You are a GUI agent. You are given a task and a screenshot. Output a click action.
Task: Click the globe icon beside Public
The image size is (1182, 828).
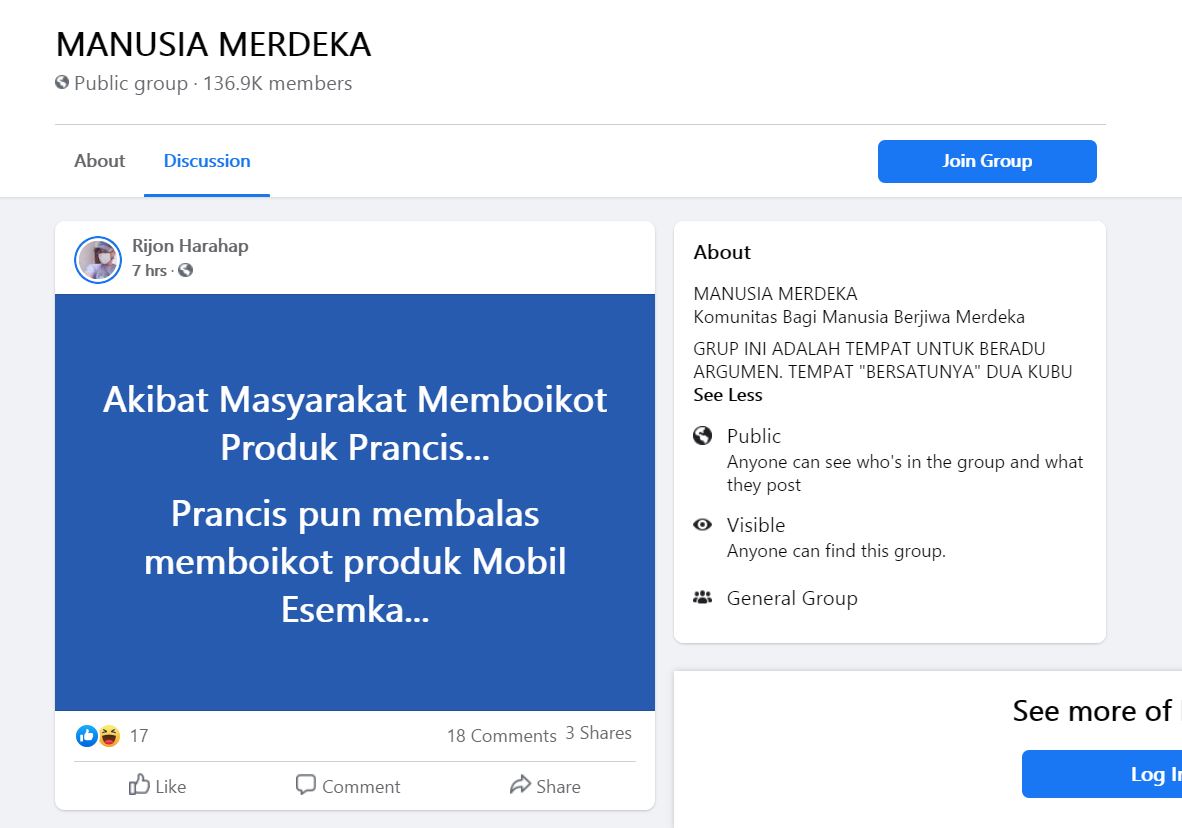click(x=703, y=436)
